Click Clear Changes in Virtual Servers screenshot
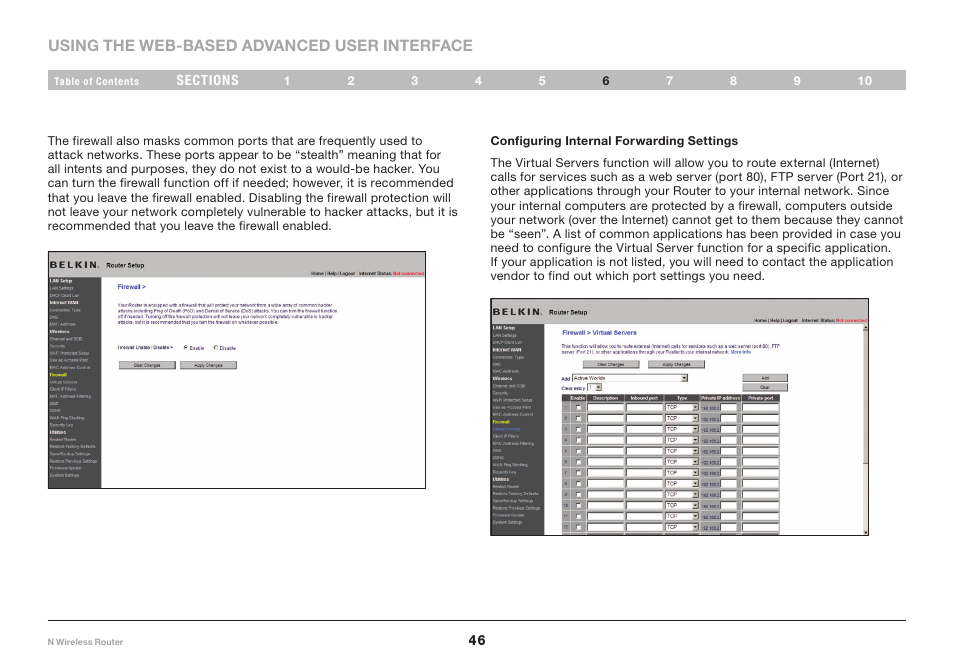The width and height of the screenshot is (954, 668). click(611, 364)
